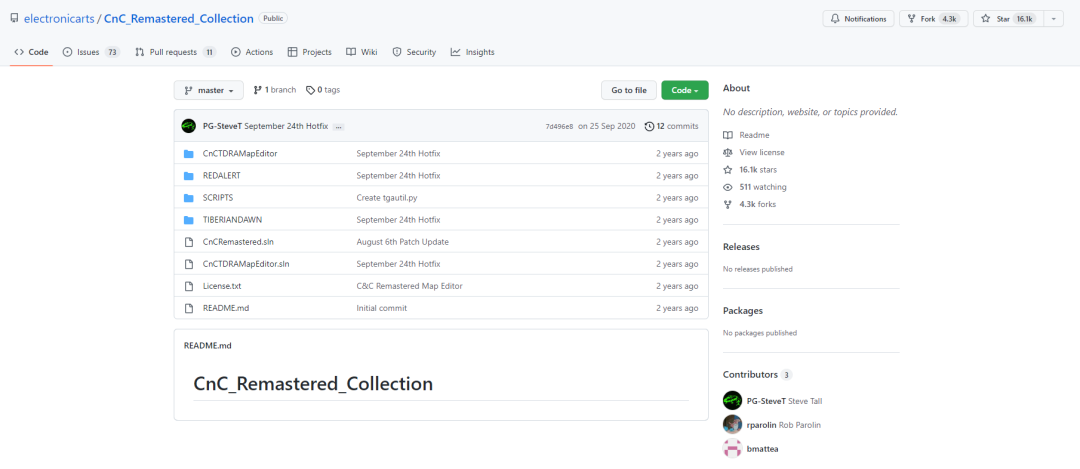Click the folder icon for SCRIPTS
1080x469 pixels.
point(189,198)
